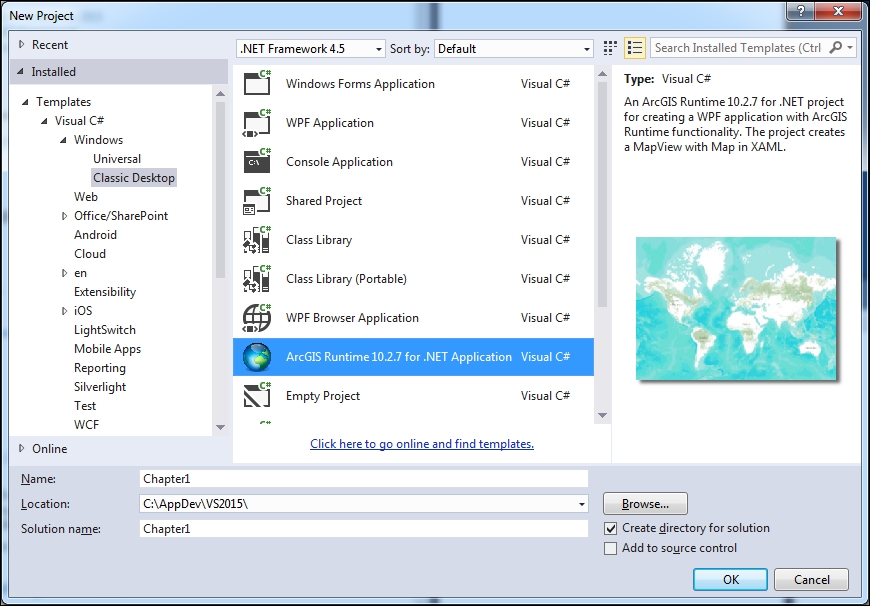Choose the Class Library template icon
The height and width of the screenshot is (606, 870).
257,240
